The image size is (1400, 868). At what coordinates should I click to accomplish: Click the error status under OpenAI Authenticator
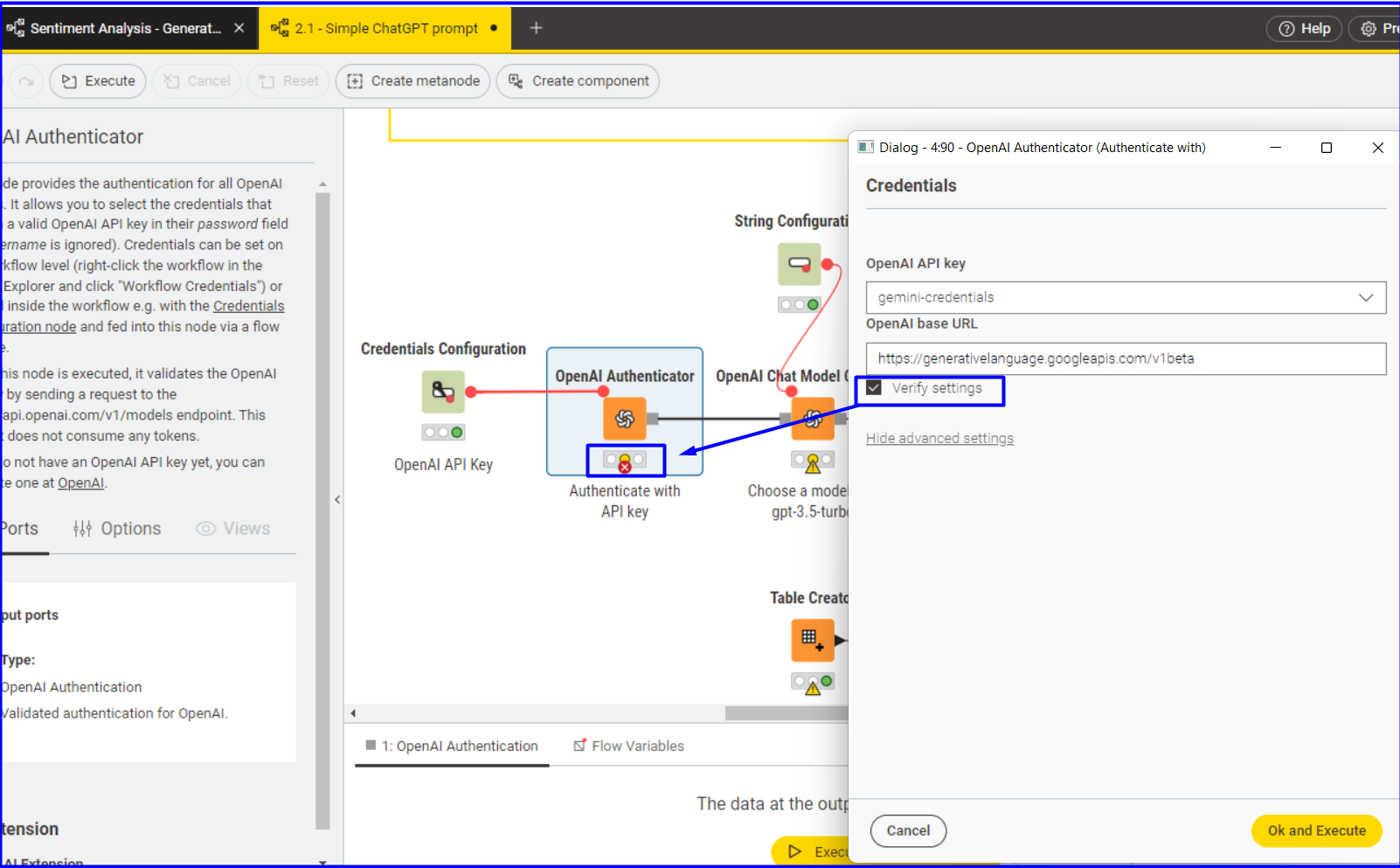click(x=625, y=460)
